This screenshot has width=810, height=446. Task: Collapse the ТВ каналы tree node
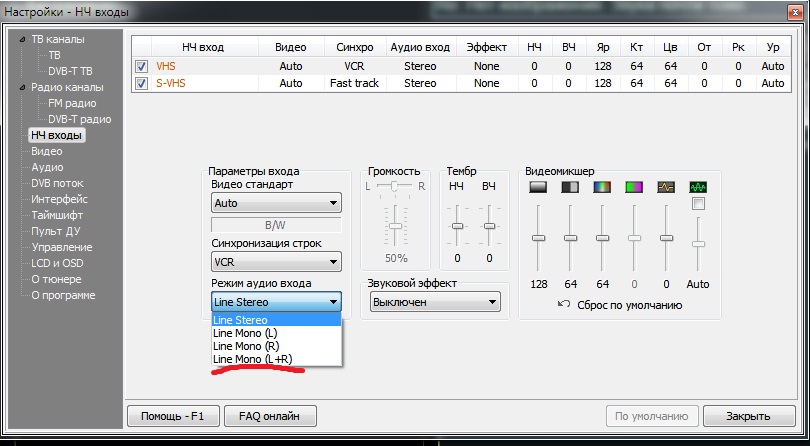coord(24,40)
